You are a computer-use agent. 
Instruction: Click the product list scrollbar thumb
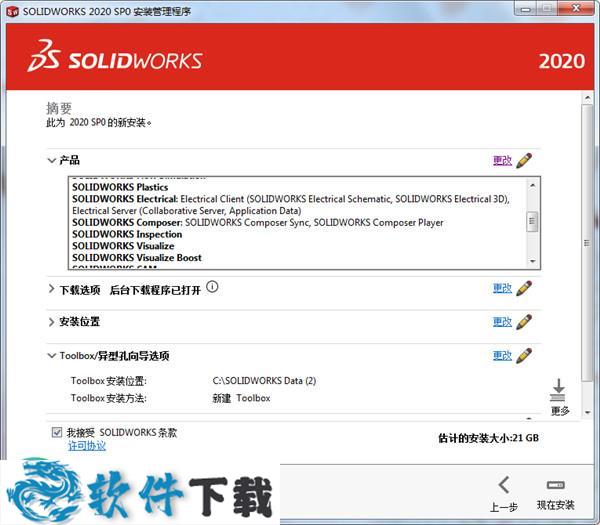tap(532, 221)
